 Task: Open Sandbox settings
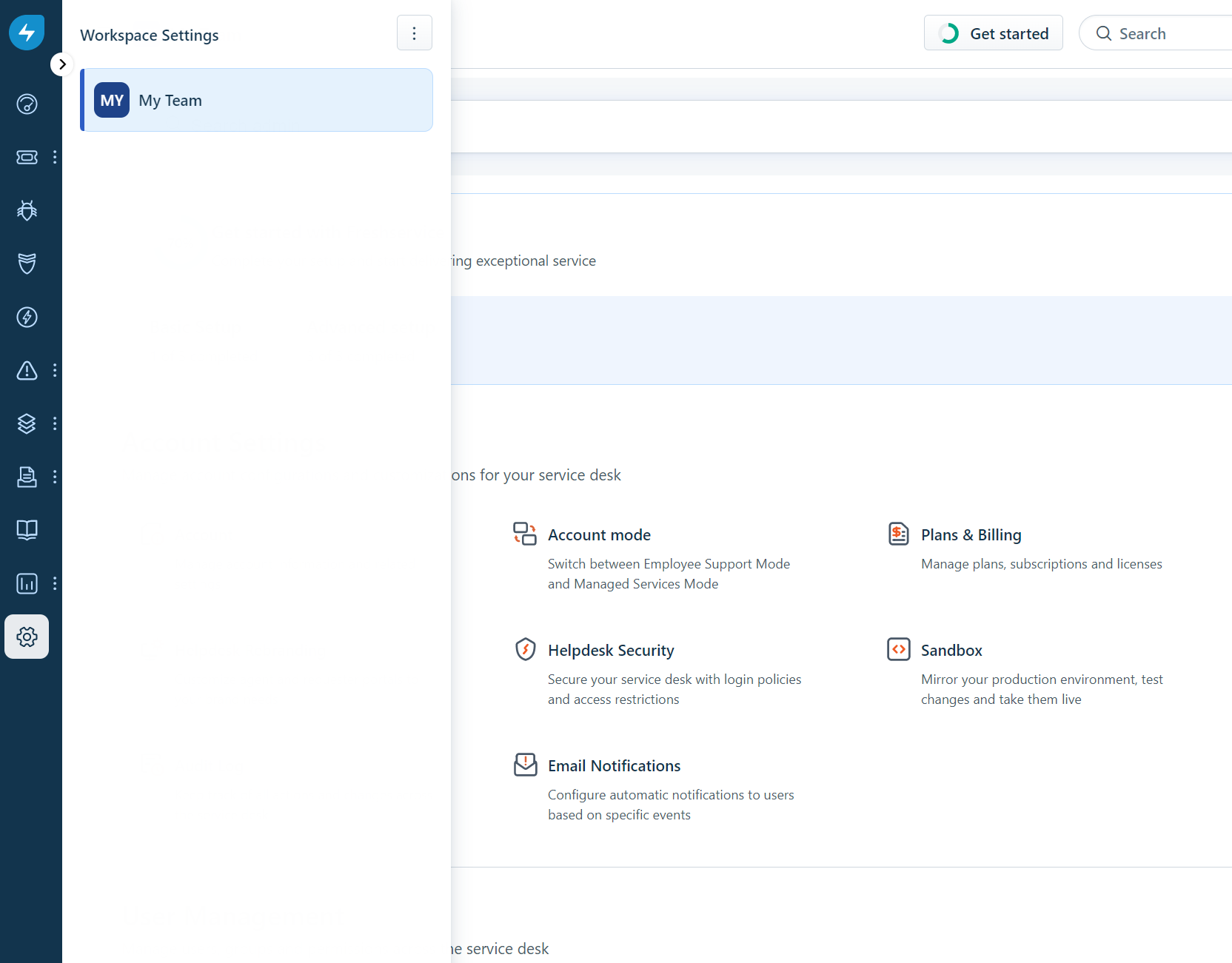click(x=951, y=650)
